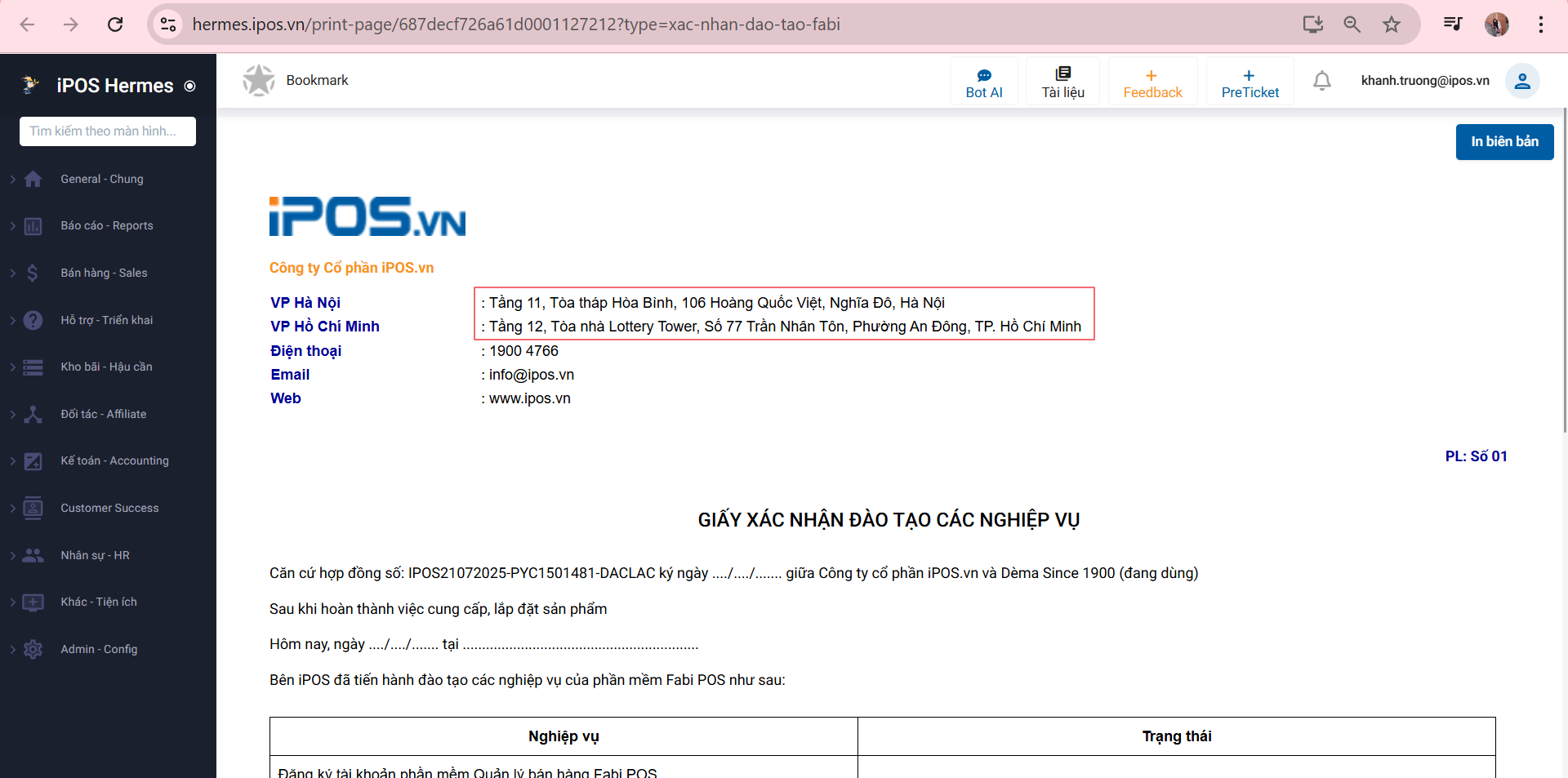Click the Khác - Tiện ích icon

[x=33, y=602]
